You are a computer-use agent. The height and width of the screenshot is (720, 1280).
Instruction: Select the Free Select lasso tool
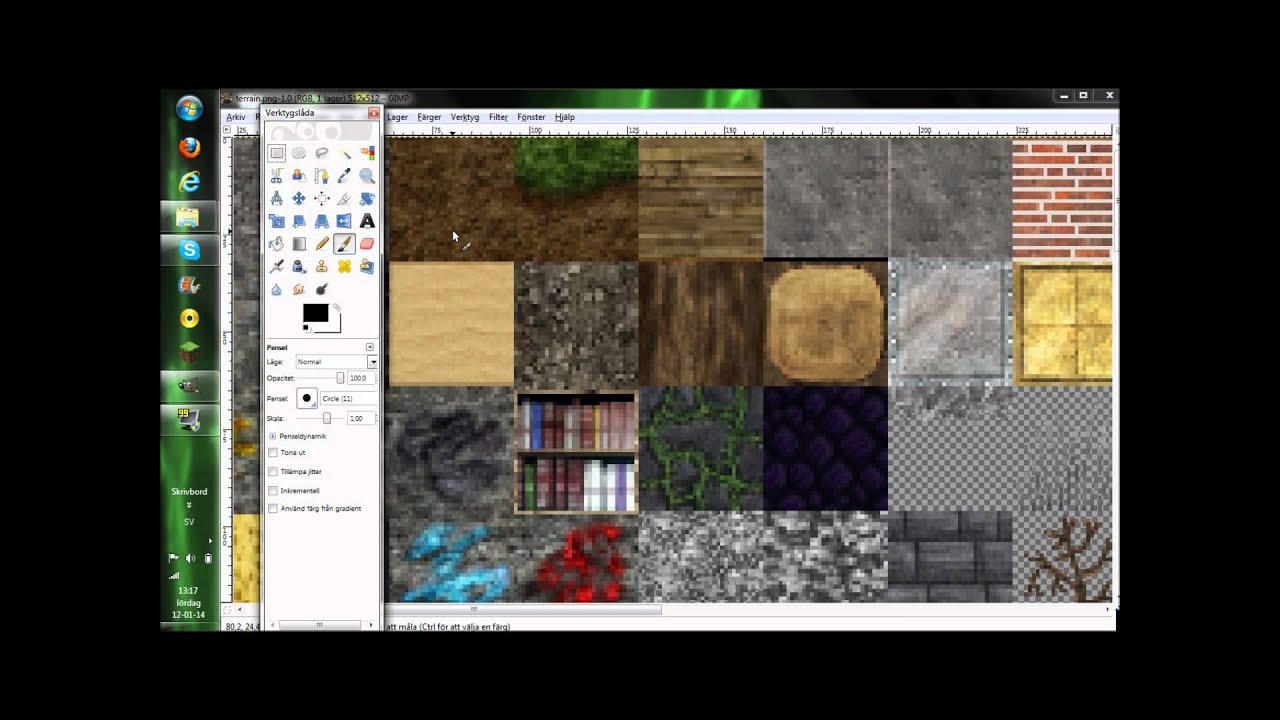(x=322, y=153)
